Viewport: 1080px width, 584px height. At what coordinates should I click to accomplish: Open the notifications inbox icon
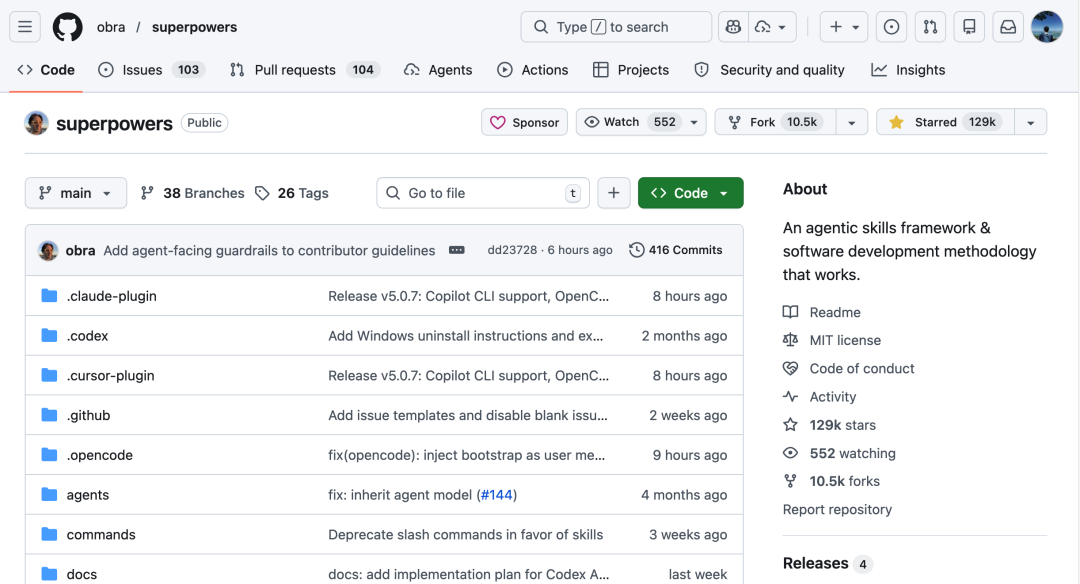tap(1008, 27)
